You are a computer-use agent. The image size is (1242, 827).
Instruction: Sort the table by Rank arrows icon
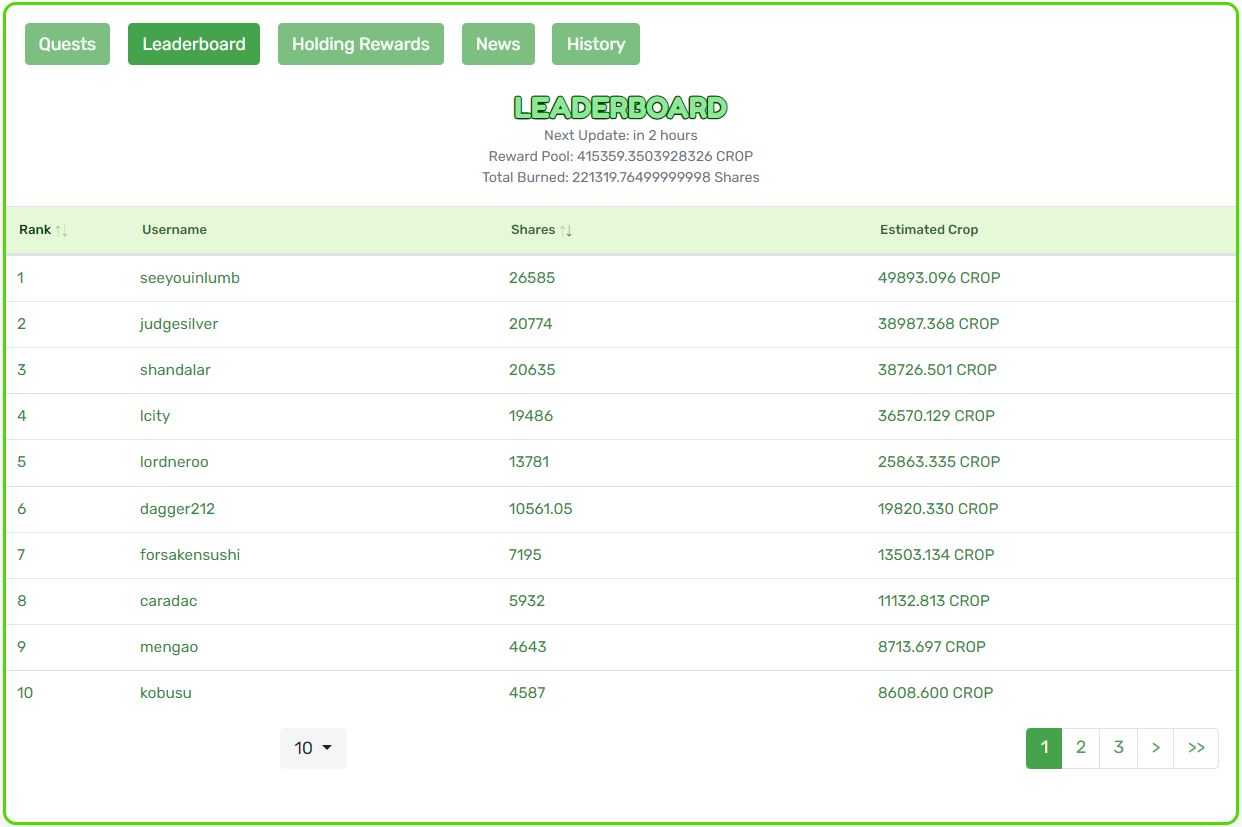(61, 230)
